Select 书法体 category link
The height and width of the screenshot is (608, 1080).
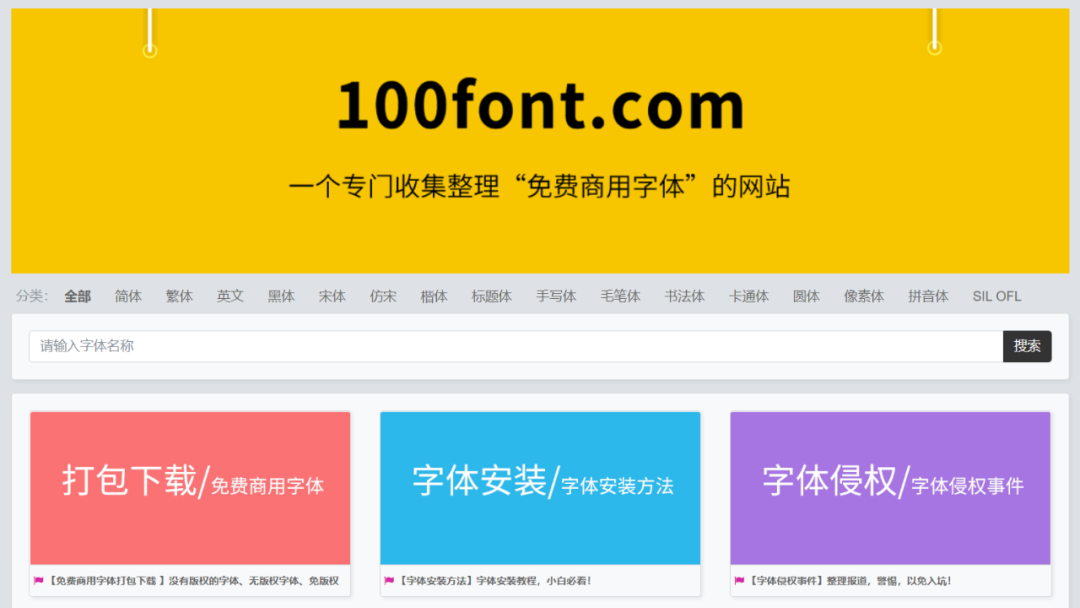(x=685, y=296)
